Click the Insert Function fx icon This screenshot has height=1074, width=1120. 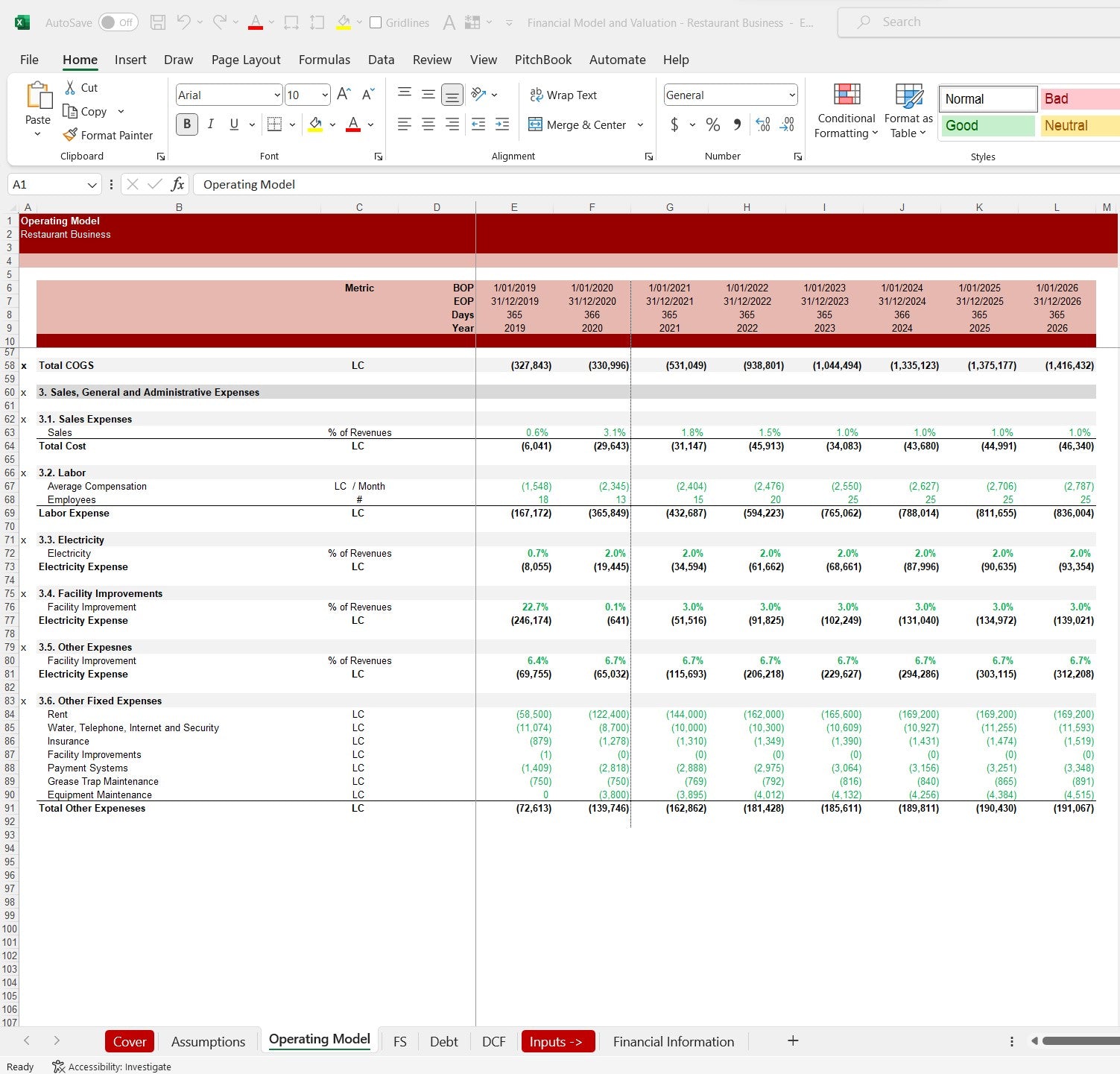click(177, 184)
